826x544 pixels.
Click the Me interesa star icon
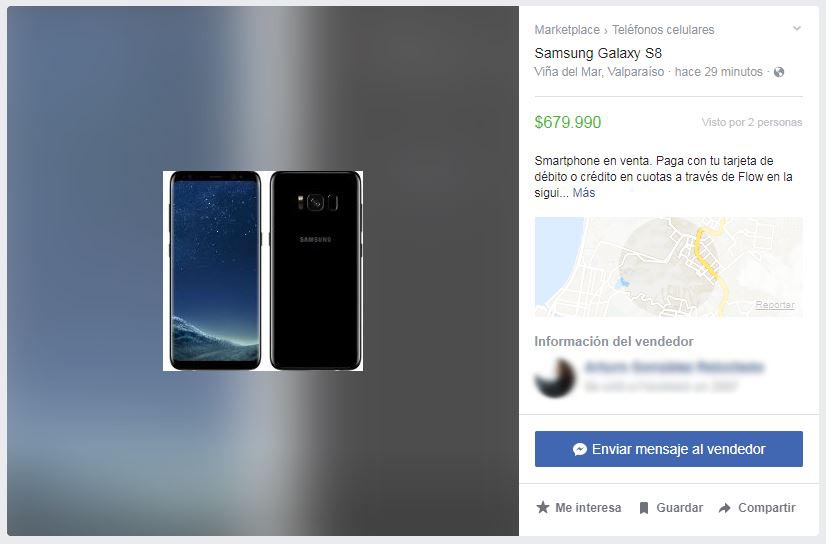point(543,508)
